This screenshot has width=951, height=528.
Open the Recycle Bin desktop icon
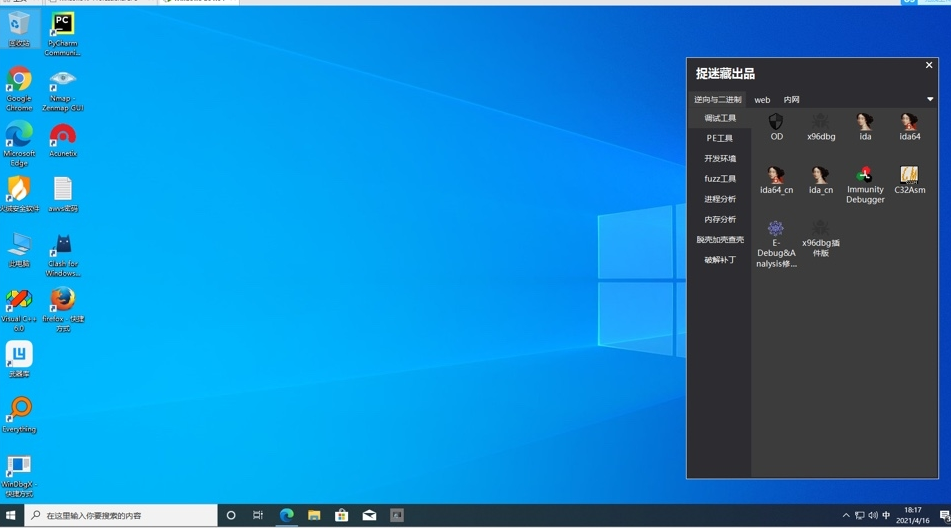(x=19, y=29)
